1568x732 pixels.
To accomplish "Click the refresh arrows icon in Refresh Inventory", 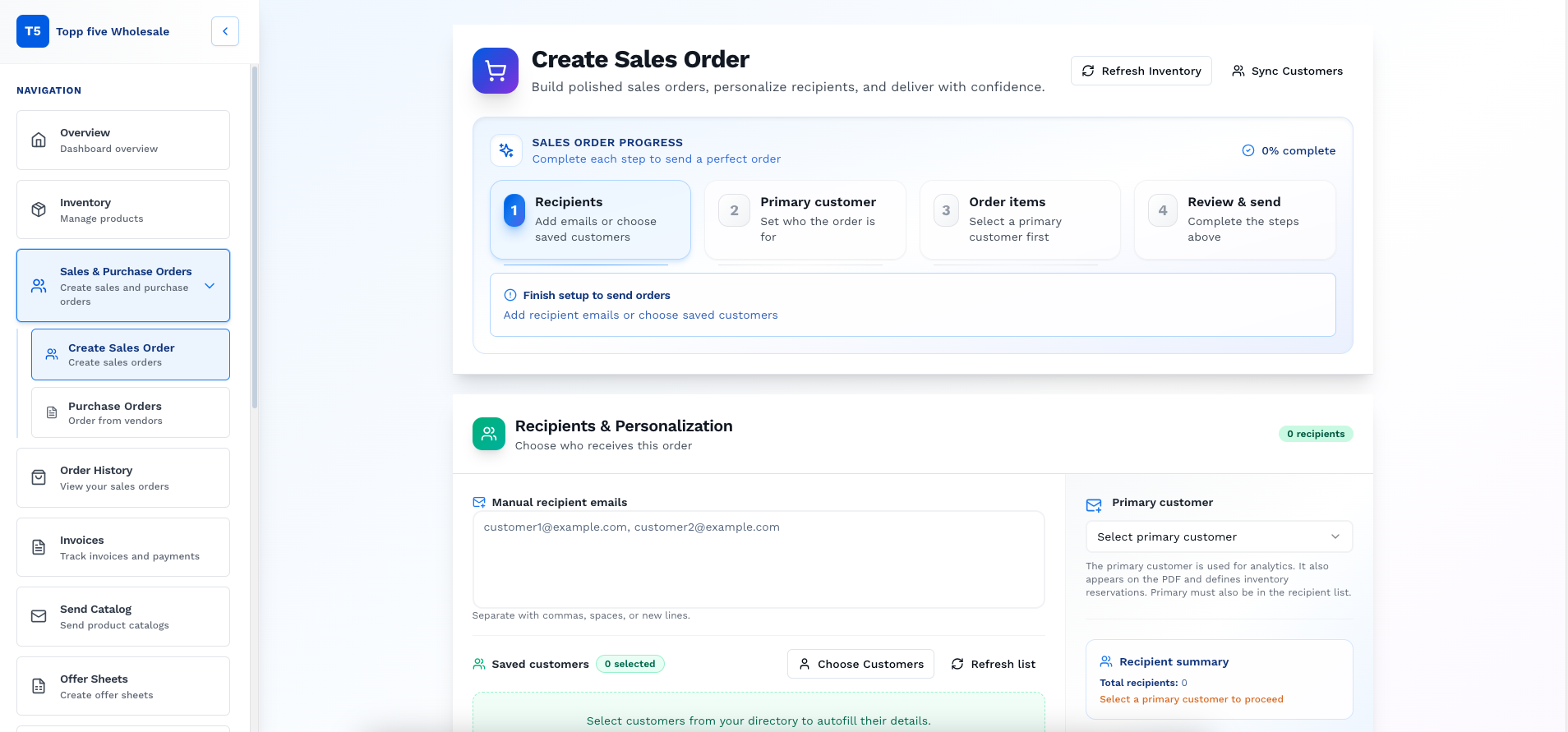I will 1088,71.
